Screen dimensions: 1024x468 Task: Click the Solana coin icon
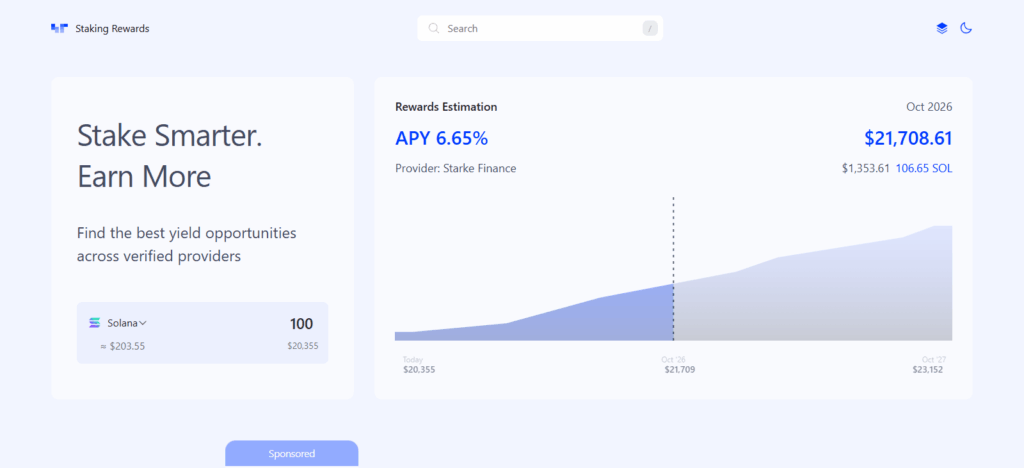(95, 323)
